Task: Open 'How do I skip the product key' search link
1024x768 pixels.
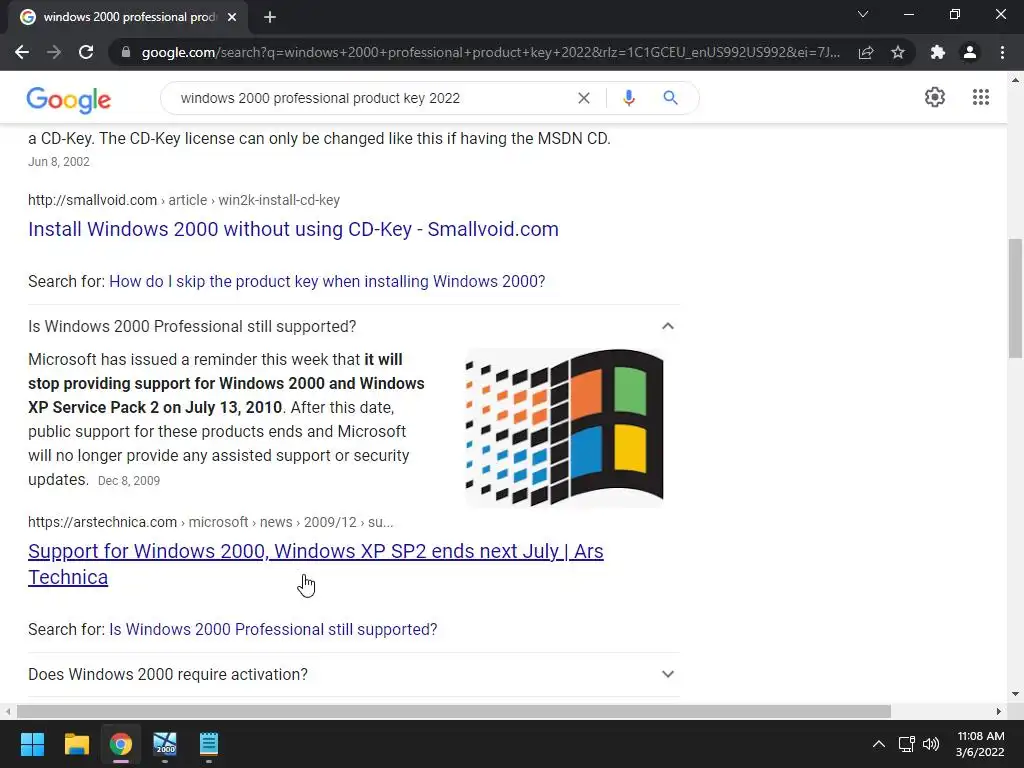Action: (x=327, y=281)
